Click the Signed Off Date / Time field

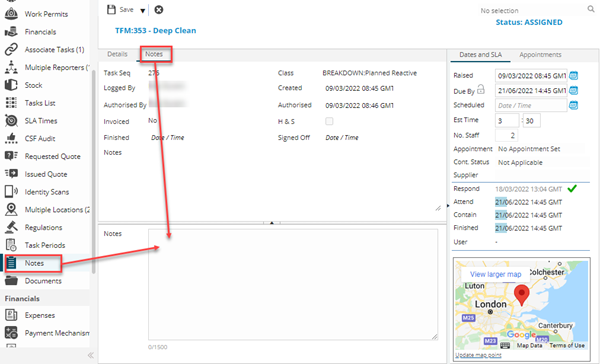(x=342, y=137)
